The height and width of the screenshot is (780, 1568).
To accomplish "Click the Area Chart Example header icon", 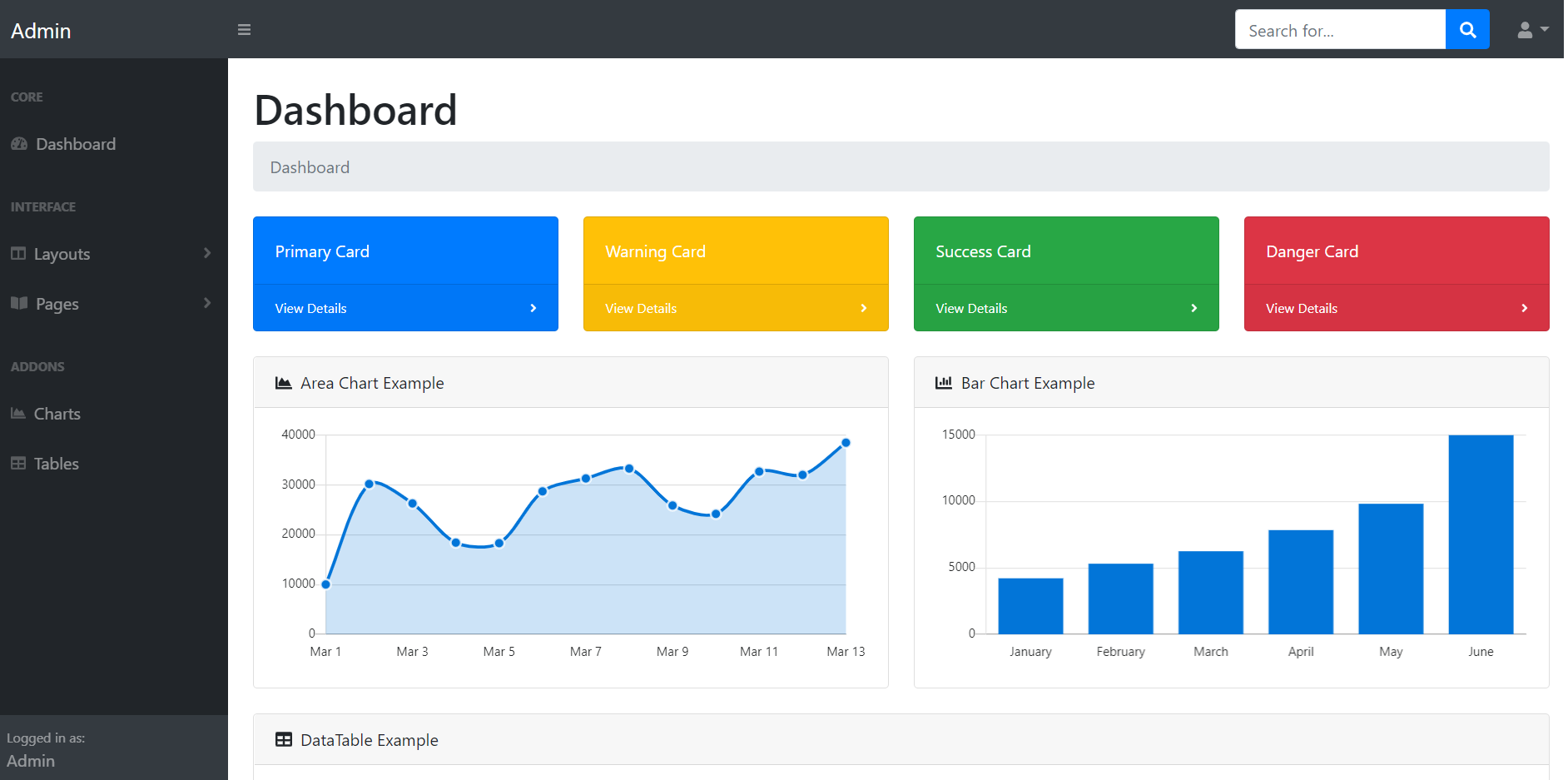I will pyautogui.click(x=283, y=382).
